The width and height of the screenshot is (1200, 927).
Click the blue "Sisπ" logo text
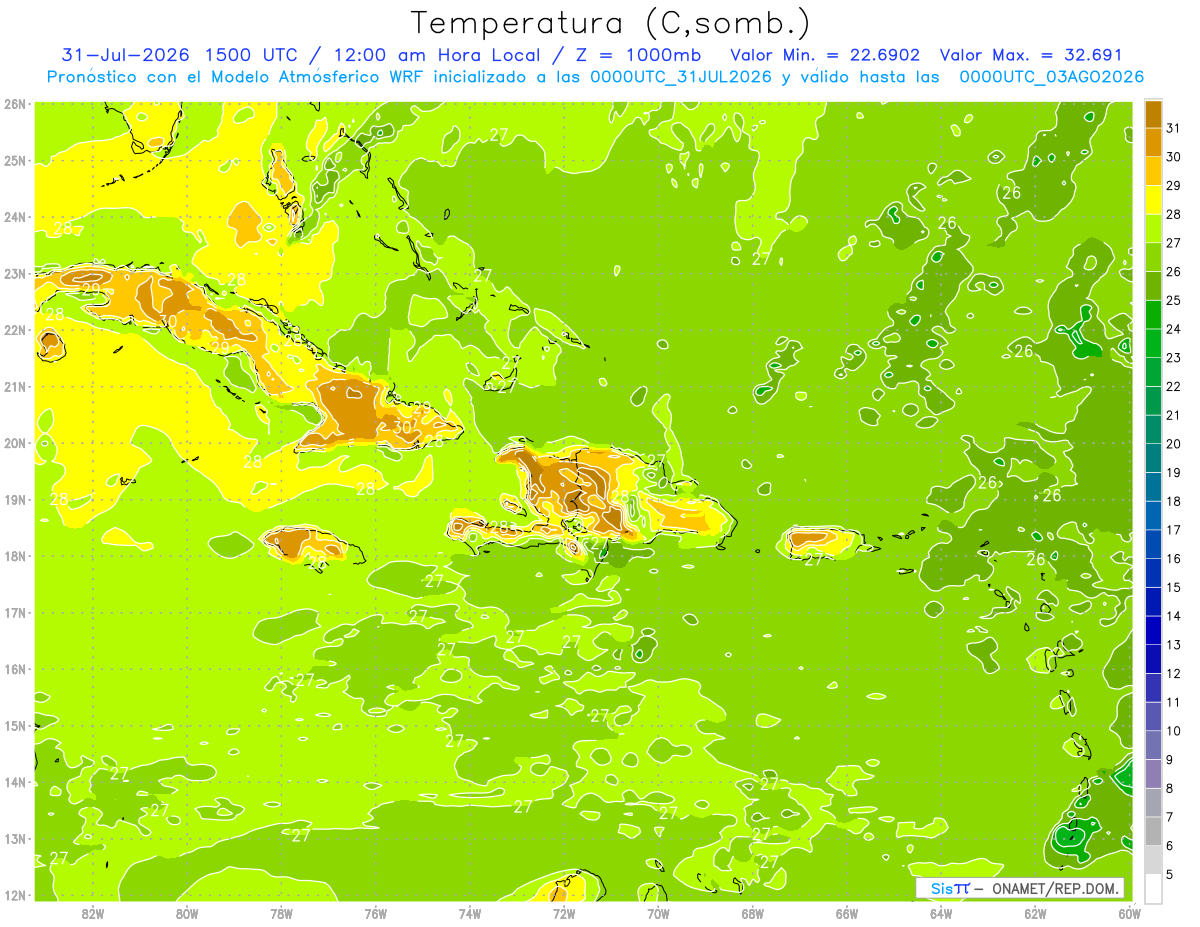coord(949,888)
